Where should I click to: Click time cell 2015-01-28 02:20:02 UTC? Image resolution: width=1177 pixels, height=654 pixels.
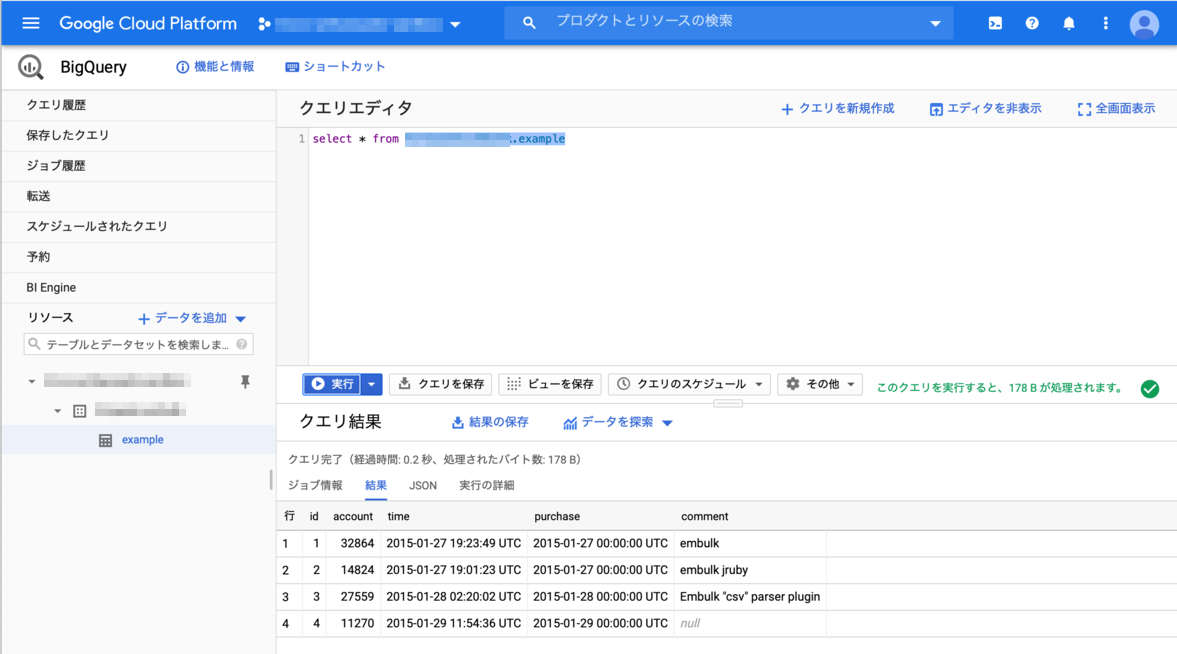(x=453, y=597)
